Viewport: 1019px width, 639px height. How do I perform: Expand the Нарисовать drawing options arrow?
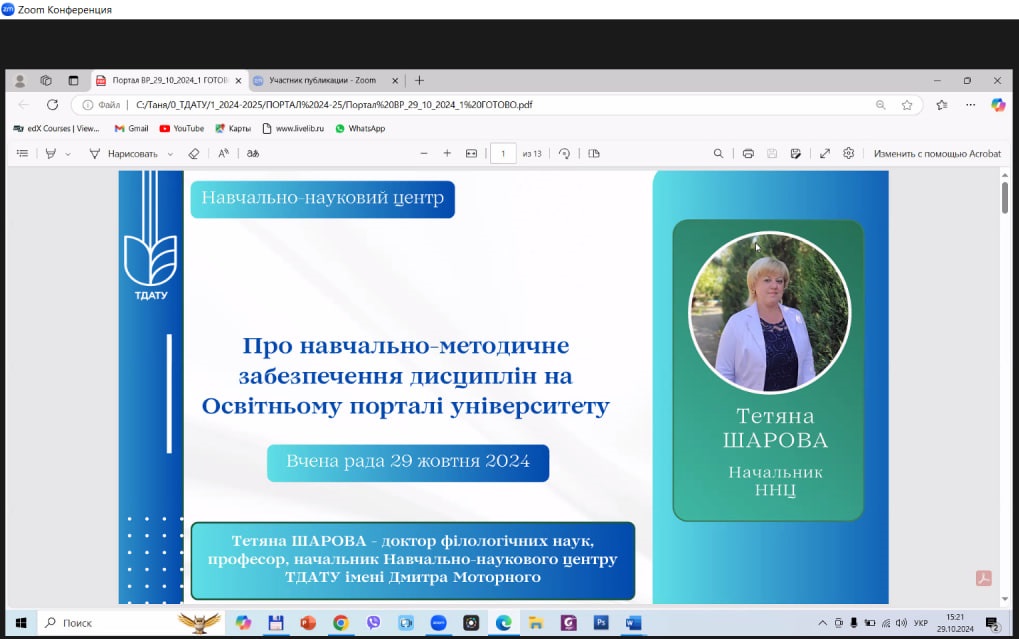[x=170, y=154]
